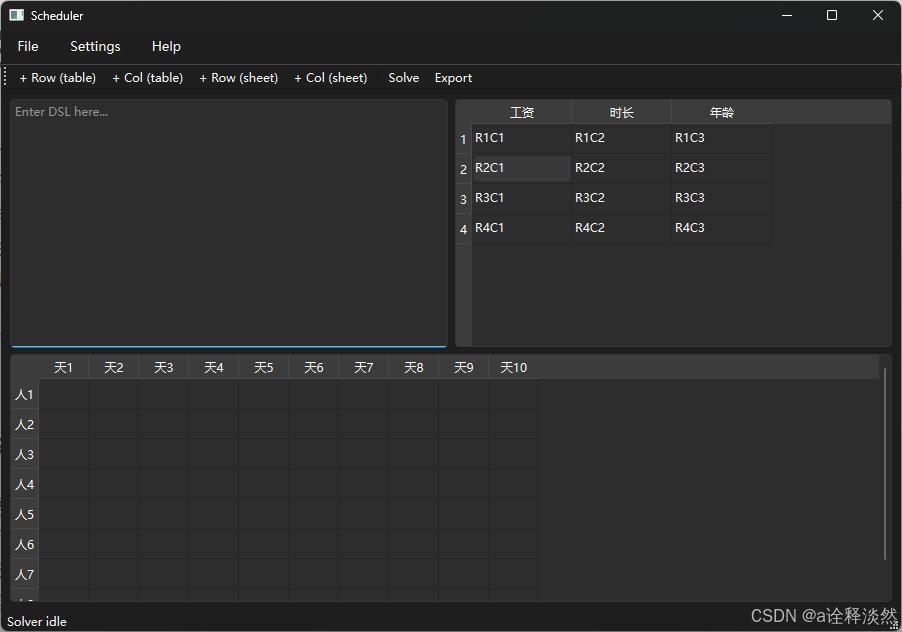Select the 天9 column header
This screenshot has width=902, height=632.
pyautogui.click(x=464, y=367)
